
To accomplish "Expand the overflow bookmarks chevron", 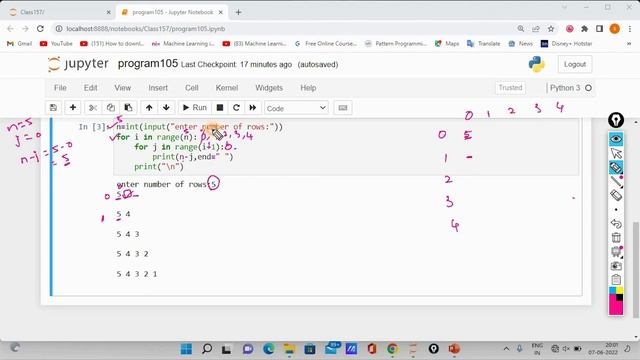I will [629, 44].
